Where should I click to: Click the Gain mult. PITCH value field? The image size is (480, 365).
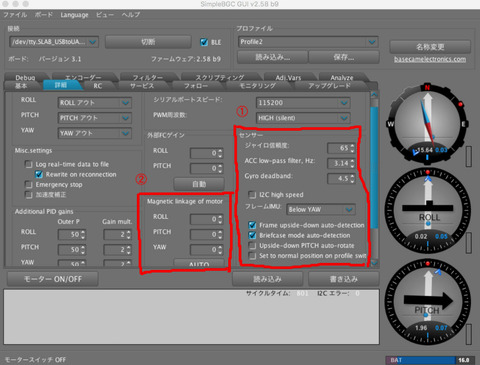[x=117, y=250]
